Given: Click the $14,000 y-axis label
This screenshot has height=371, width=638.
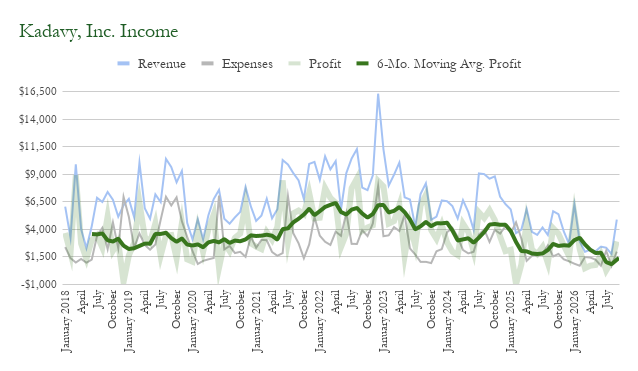Looking at the screenshot, I should tap(37, 119).
